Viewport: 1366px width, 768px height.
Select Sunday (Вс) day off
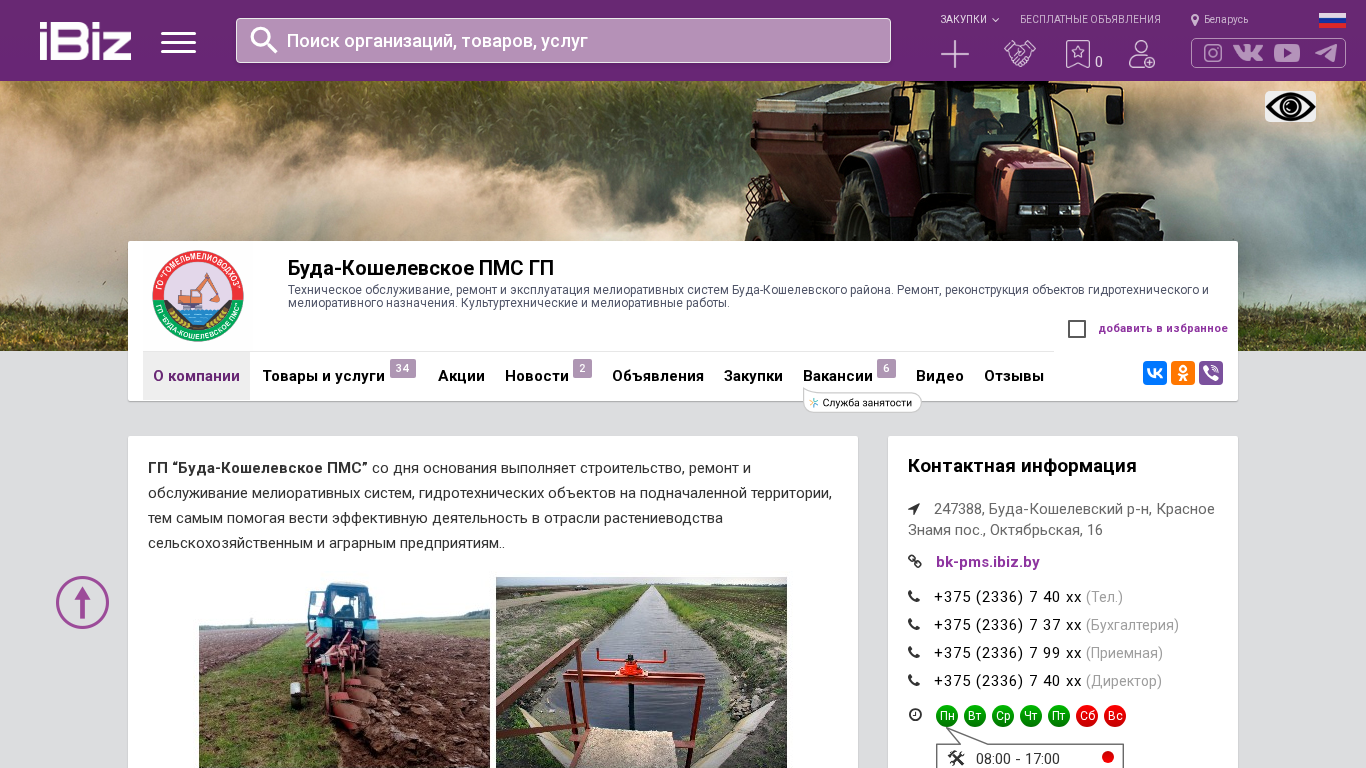click(1115, 716)
